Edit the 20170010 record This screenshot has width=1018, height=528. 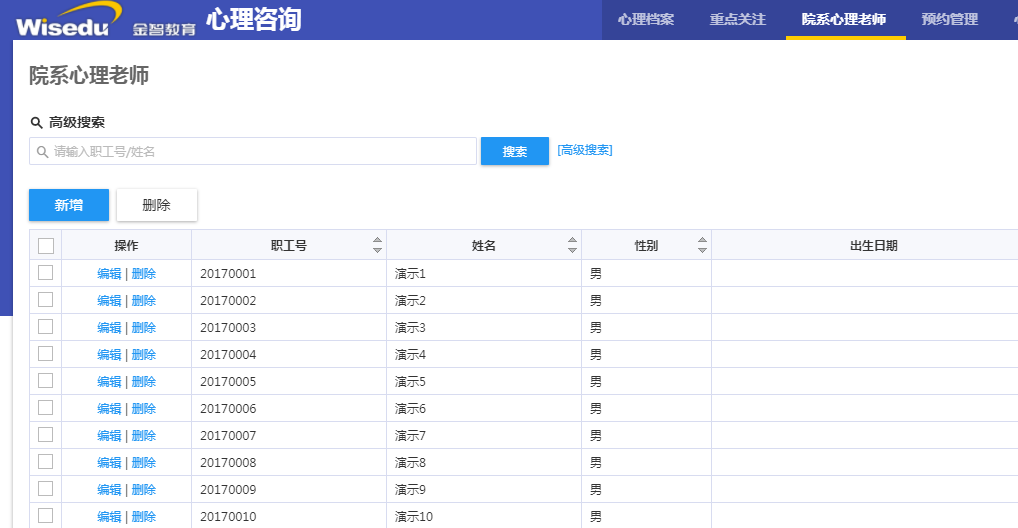coord(109,516)
